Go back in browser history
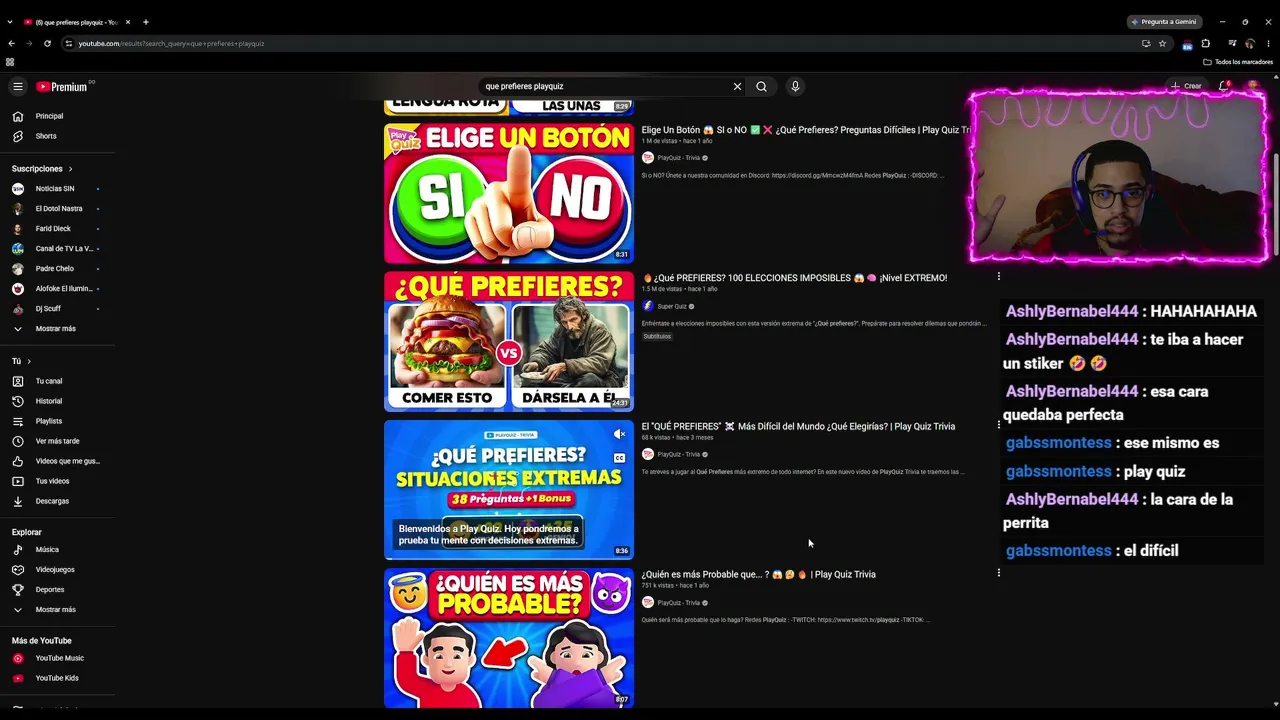Viewport: 1280px width, 720px height. click(x=11, y=44)
